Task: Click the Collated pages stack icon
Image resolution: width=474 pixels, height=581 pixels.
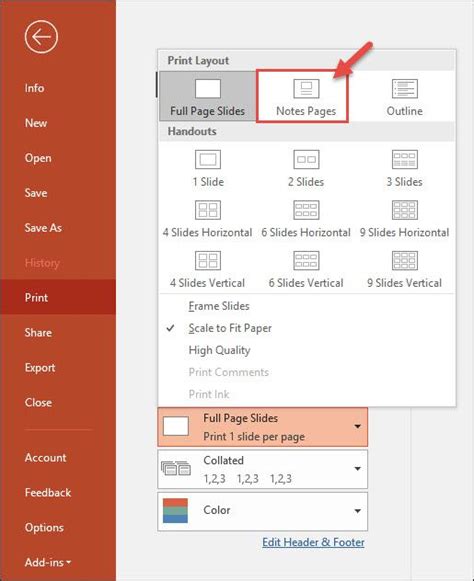Action: [176, 468]
